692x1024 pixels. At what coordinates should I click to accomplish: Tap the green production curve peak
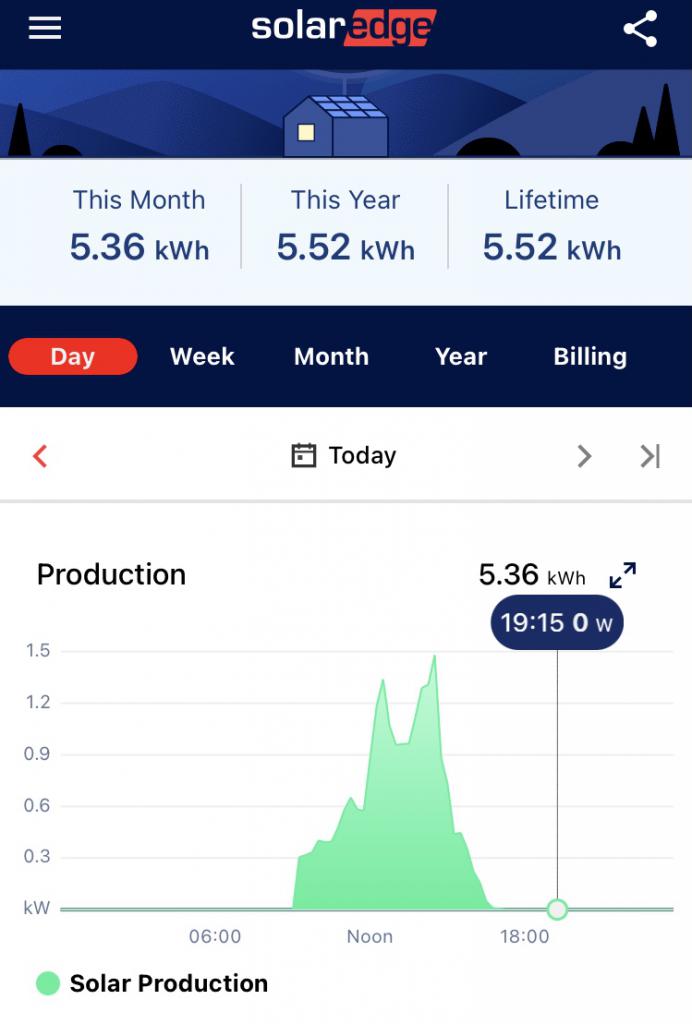click(x=435, y=656)
